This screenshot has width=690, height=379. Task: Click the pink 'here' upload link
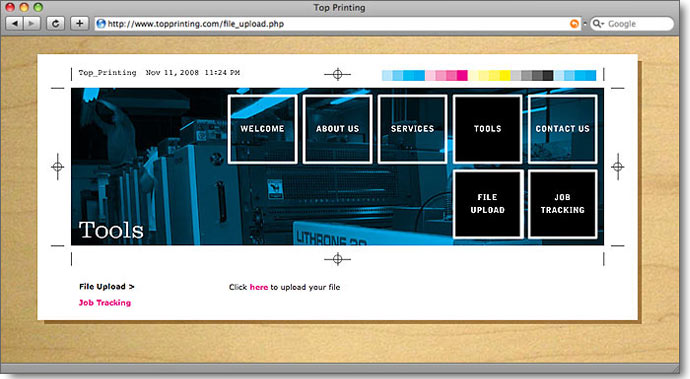(x=259, y=287)
